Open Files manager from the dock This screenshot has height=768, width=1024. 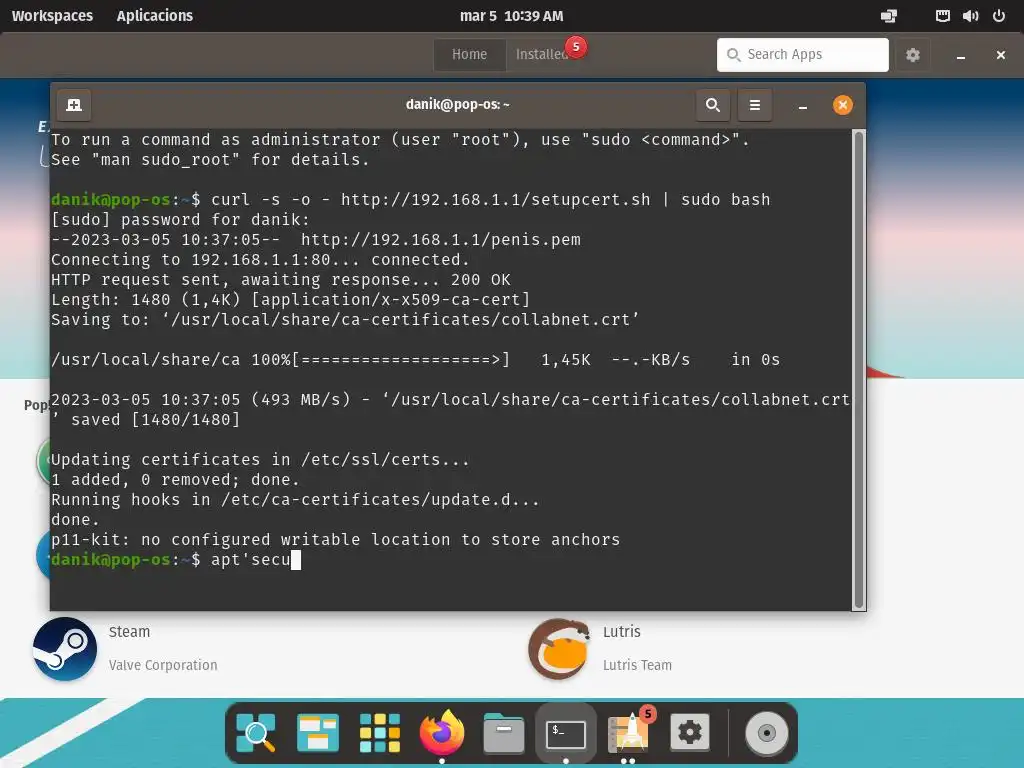(504, 733)
